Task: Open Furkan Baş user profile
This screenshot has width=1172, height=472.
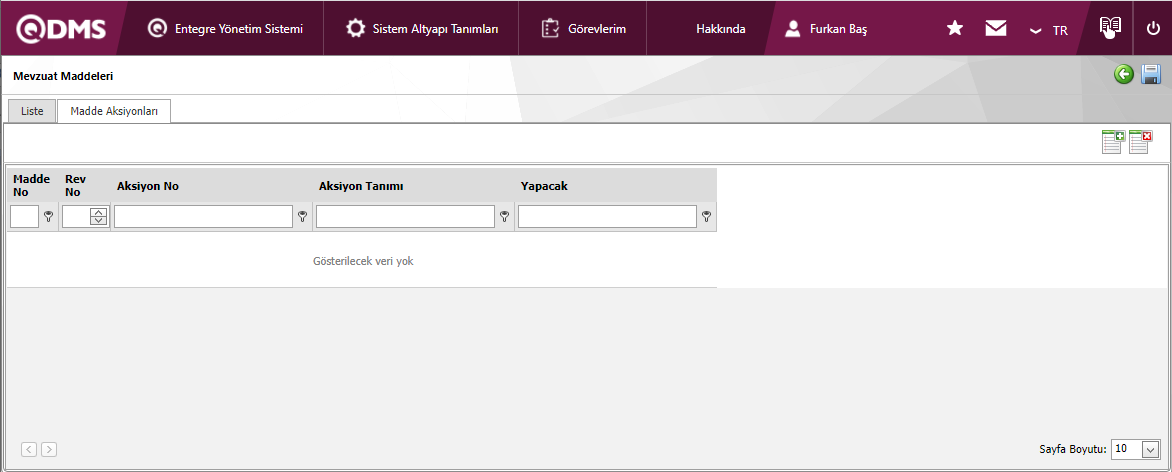Action: (825, 29)
